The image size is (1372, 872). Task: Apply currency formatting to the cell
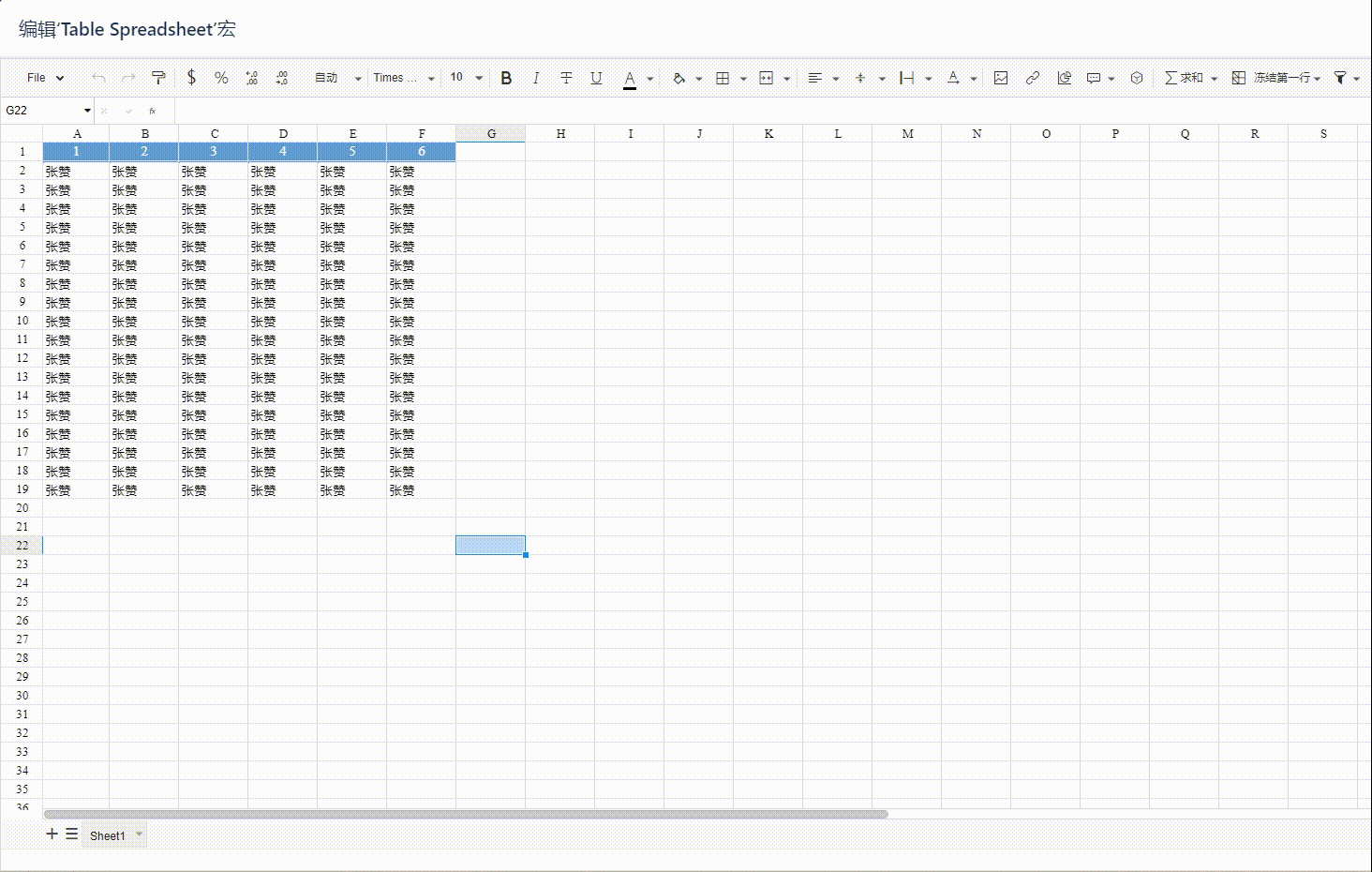[191, 78]
